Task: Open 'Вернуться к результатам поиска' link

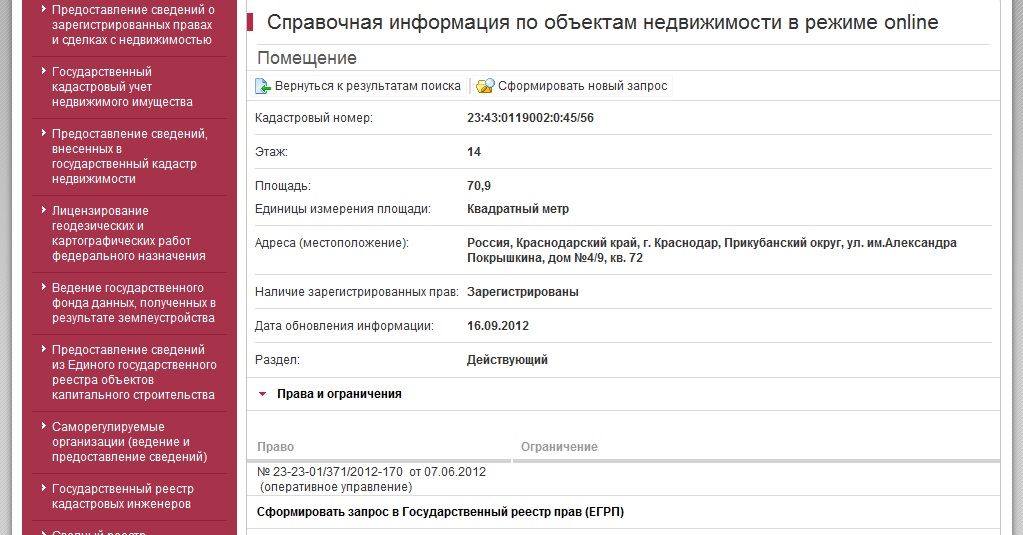Action: coord(367,87)
